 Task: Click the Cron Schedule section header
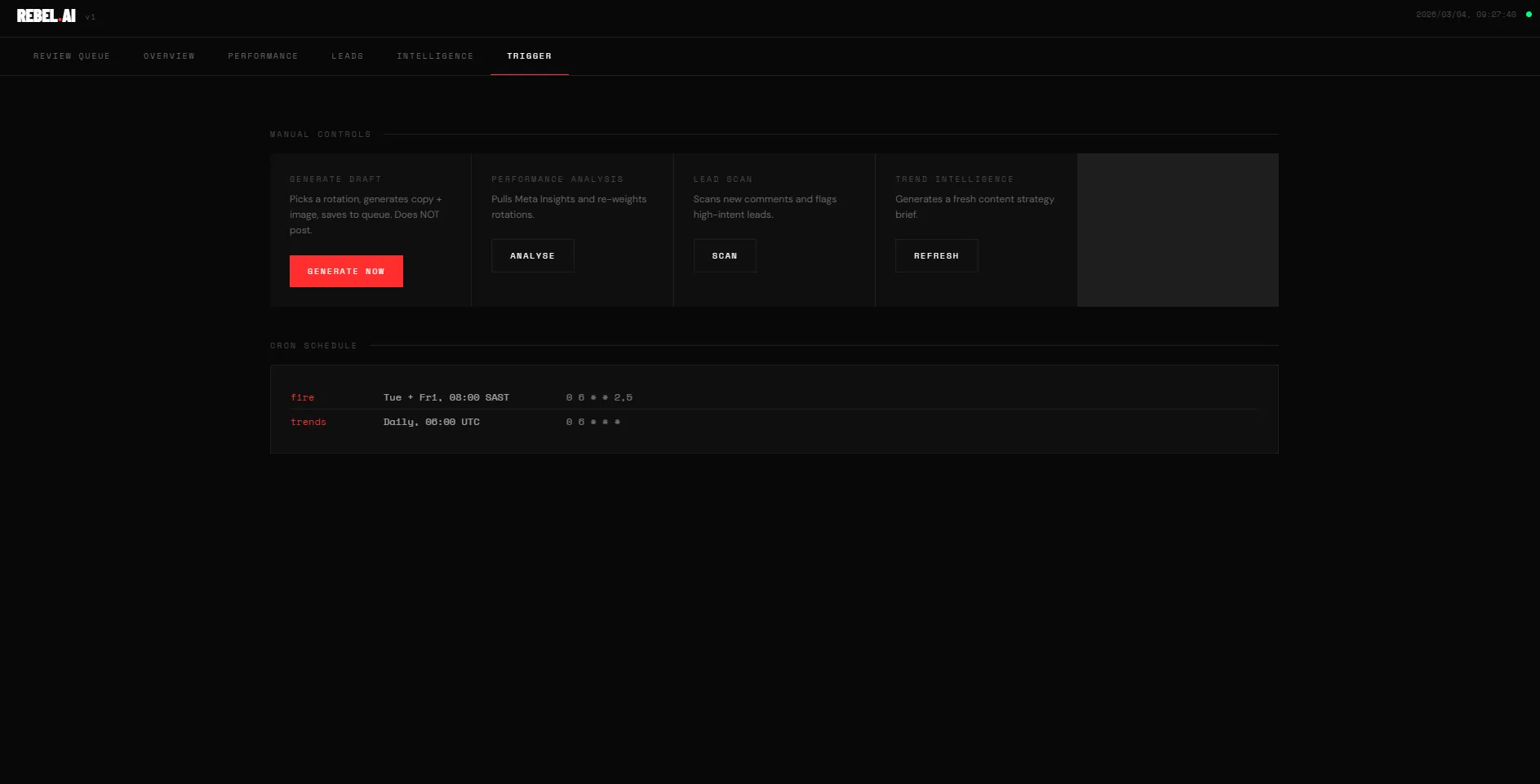[x=313, y=345]
